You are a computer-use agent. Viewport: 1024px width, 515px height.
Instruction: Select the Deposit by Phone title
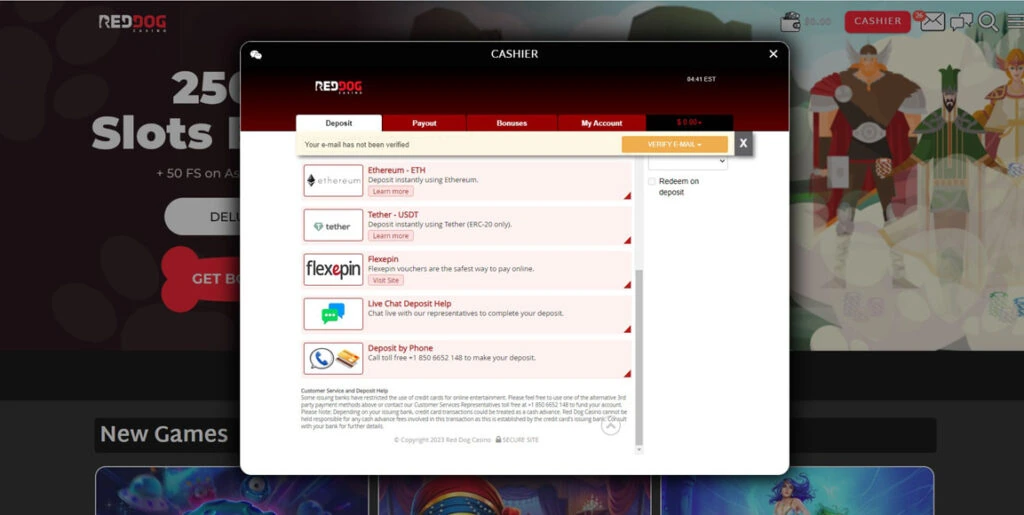(400, 348)
